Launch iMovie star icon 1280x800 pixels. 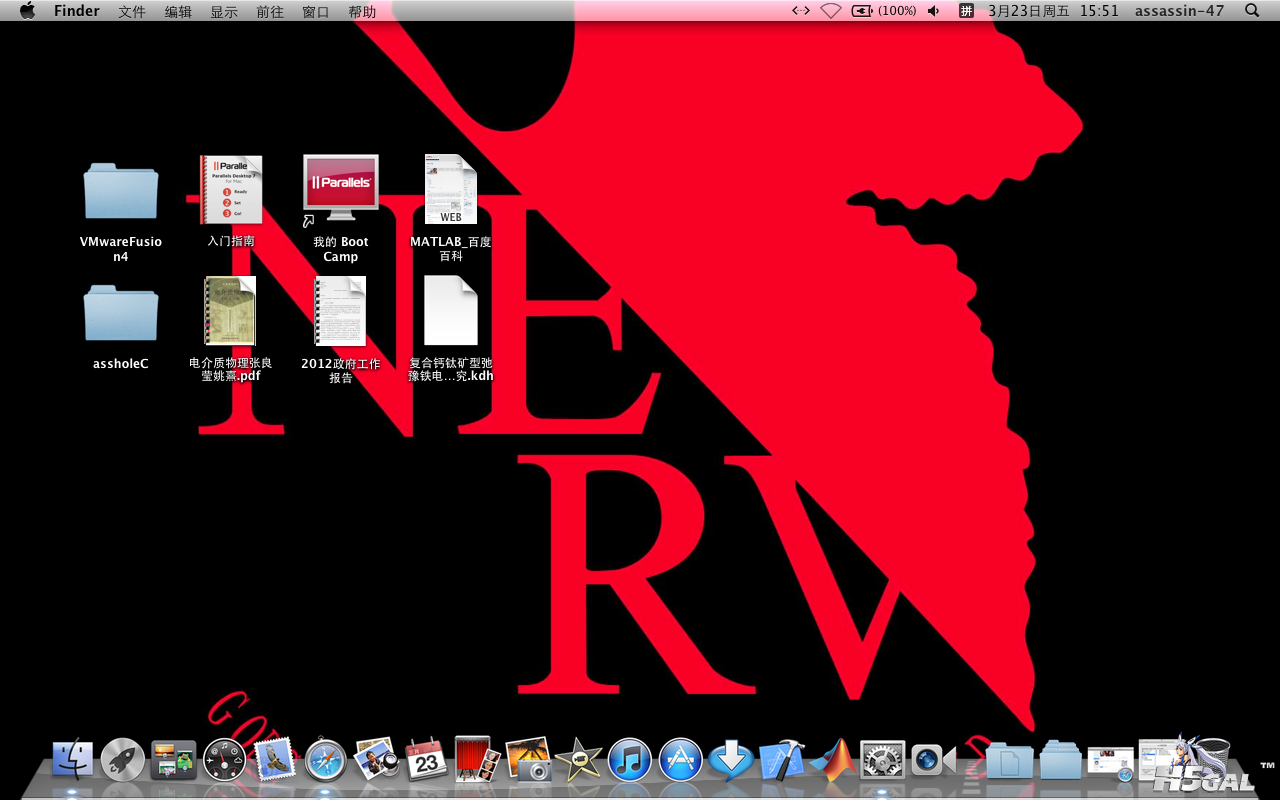click(x=579, y=760)
